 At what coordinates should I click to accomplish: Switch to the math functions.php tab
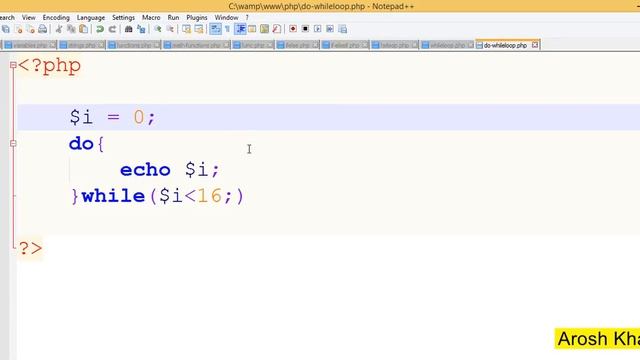point(196,45)
